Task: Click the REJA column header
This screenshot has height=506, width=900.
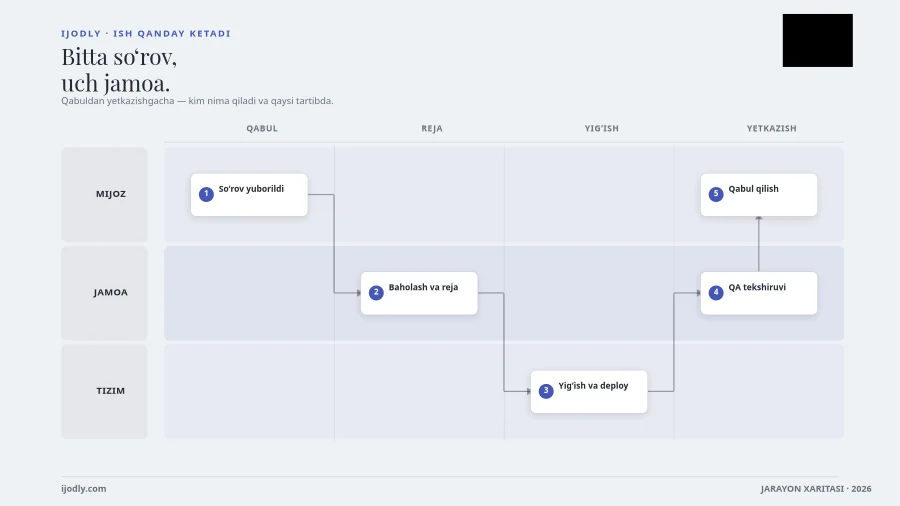Action: (x=432, y=129)
